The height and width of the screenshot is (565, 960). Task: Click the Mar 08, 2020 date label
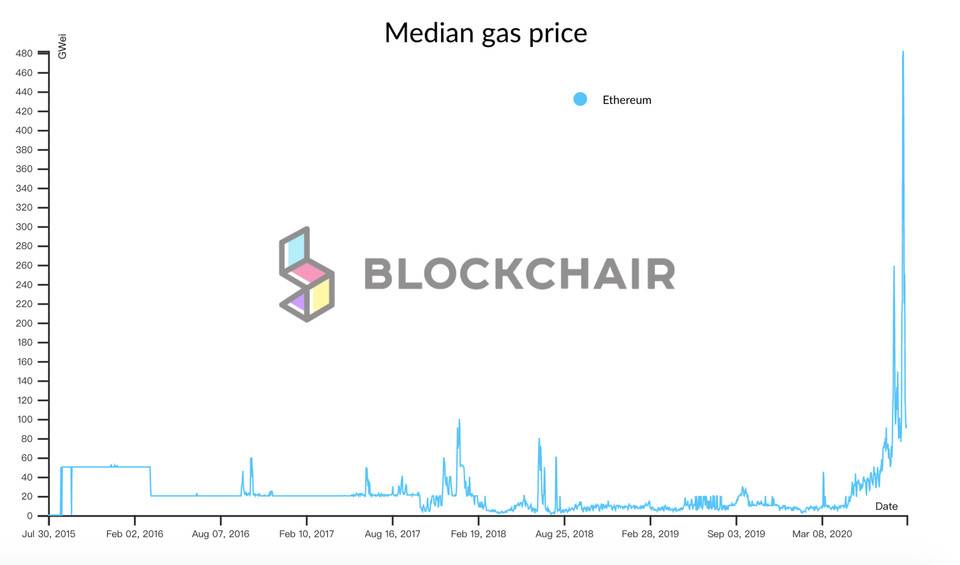click(x=823, y=534)
